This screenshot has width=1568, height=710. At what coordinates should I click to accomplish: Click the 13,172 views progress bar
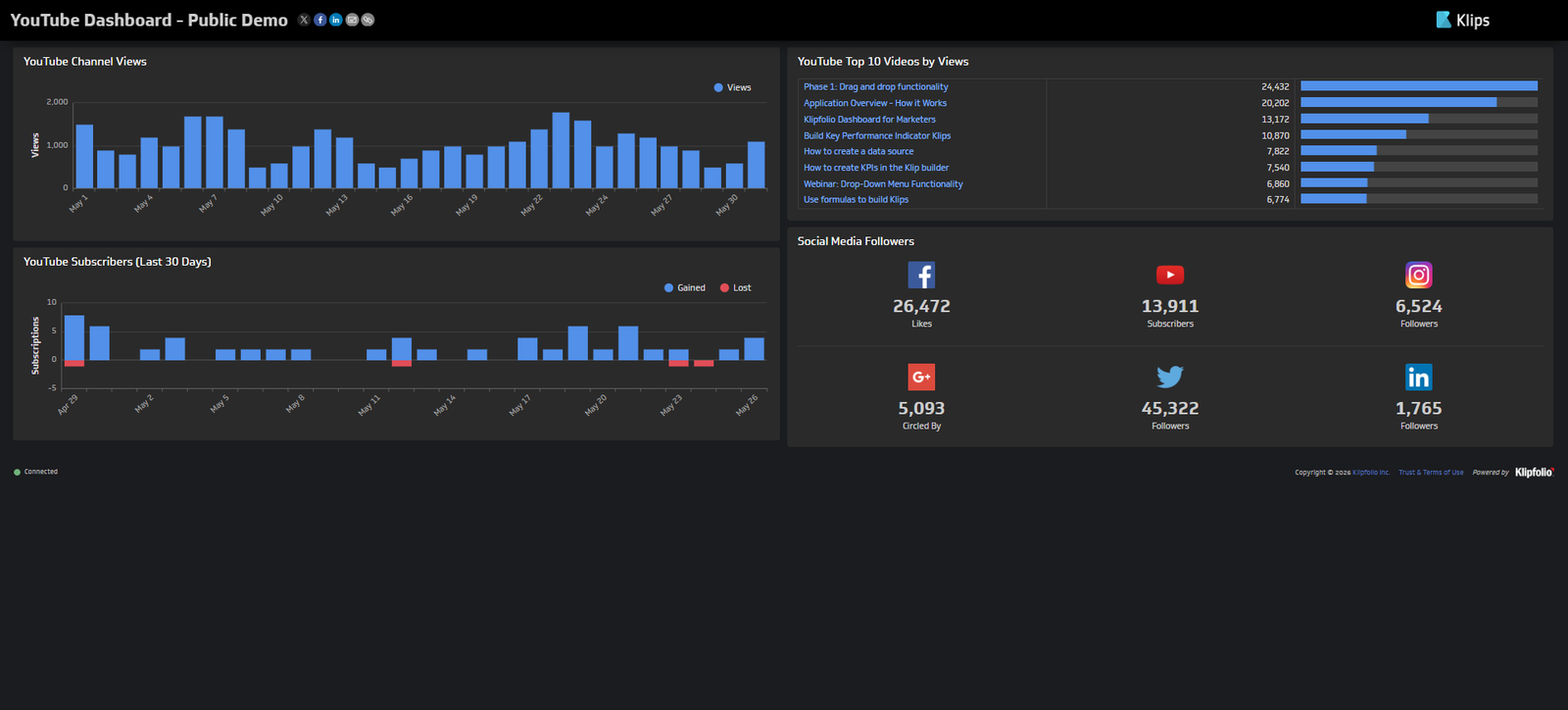coord(1419,119)
